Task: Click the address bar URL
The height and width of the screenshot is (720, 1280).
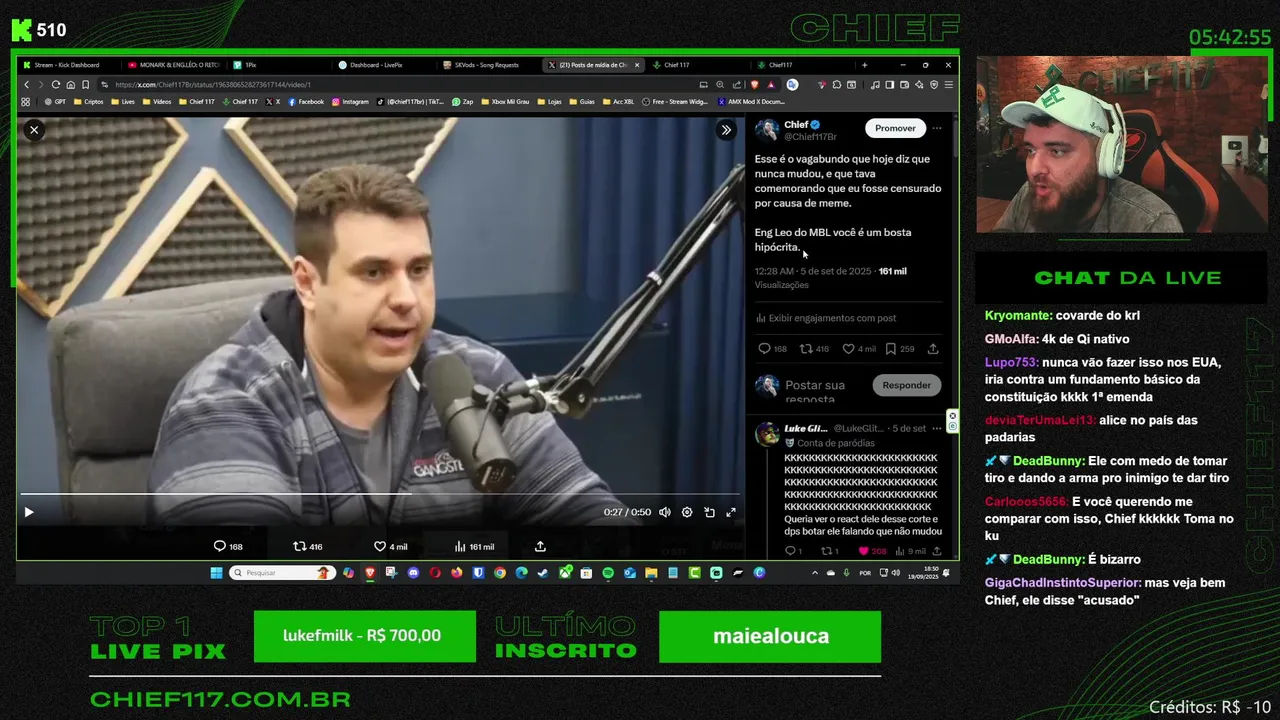Action: tap(213, 85)
